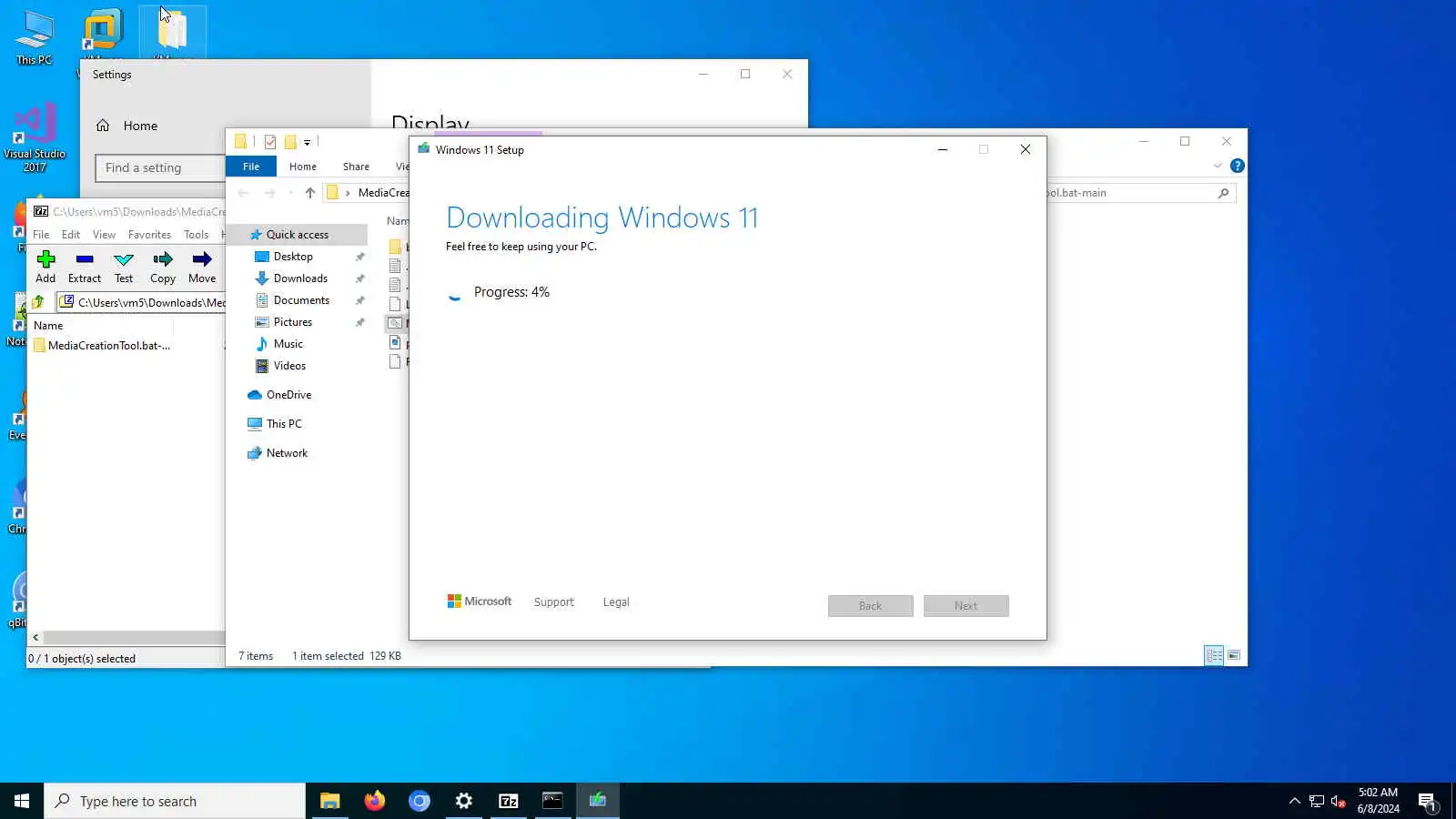Click the Explorer search magnifier icon
The image size is (1456, 819).
click(1223, 193)
